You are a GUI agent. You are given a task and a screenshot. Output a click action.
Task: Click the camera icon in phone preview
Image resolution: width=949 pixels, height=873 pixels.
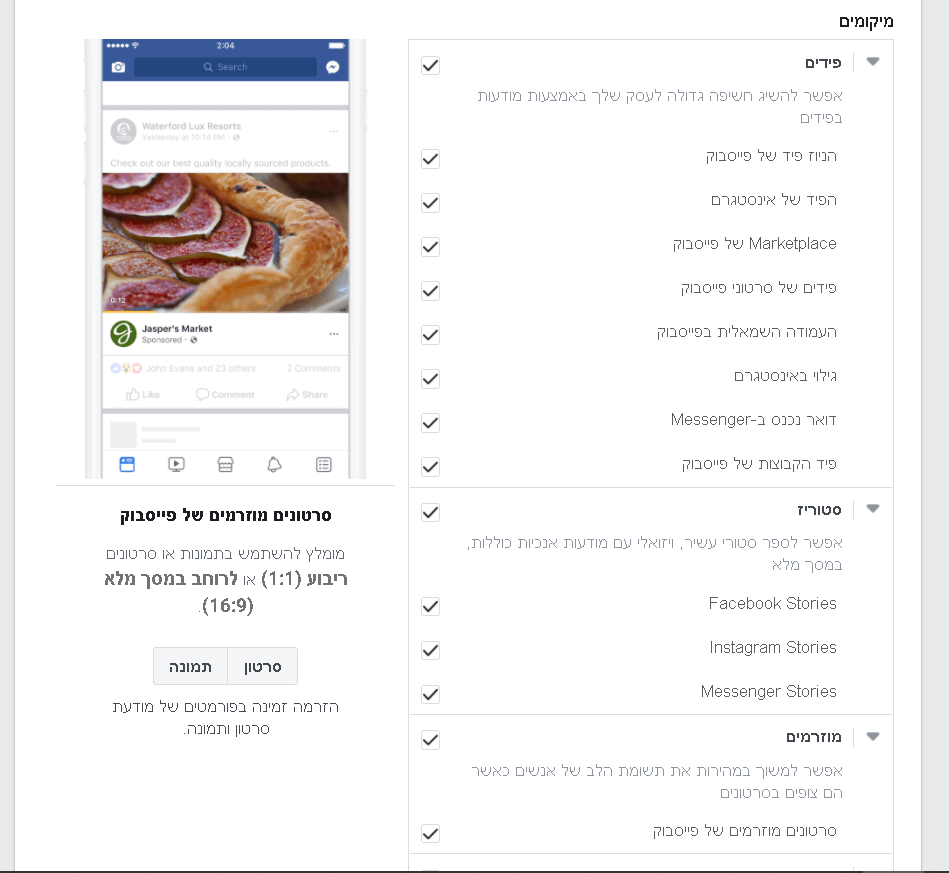click(119, 67)
